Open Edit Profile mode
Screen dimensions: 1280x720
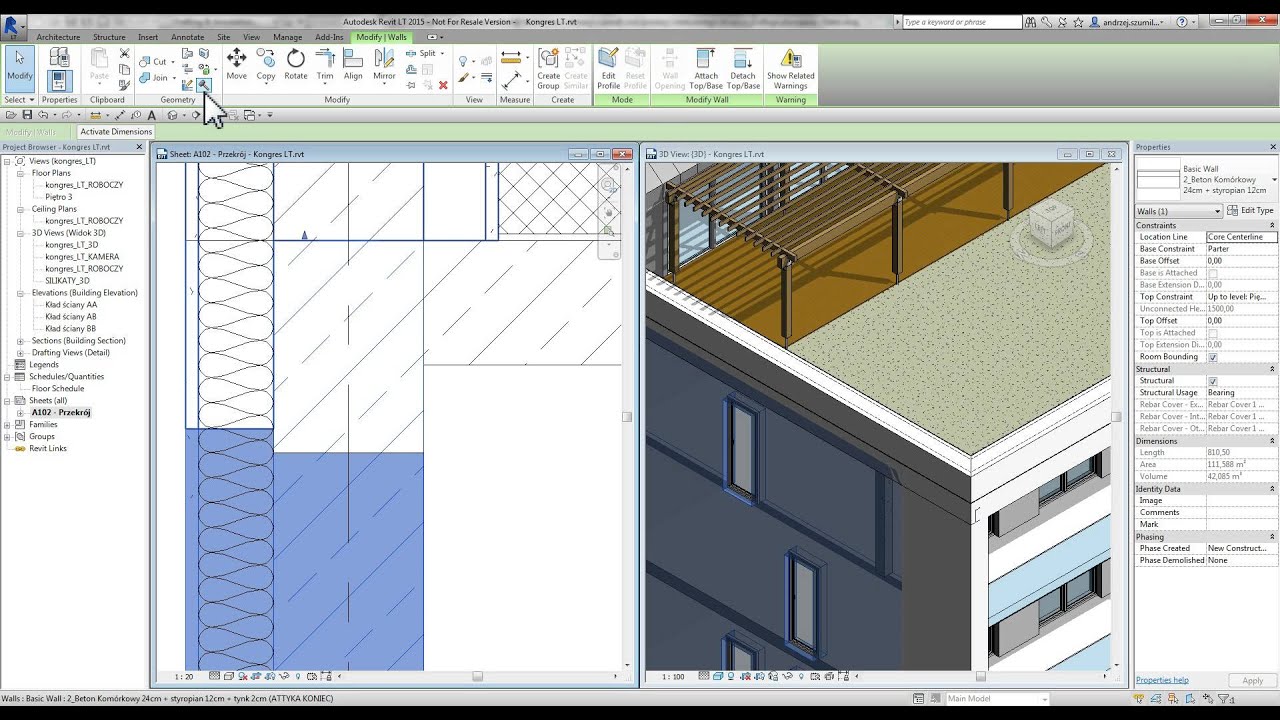(608, 68)
